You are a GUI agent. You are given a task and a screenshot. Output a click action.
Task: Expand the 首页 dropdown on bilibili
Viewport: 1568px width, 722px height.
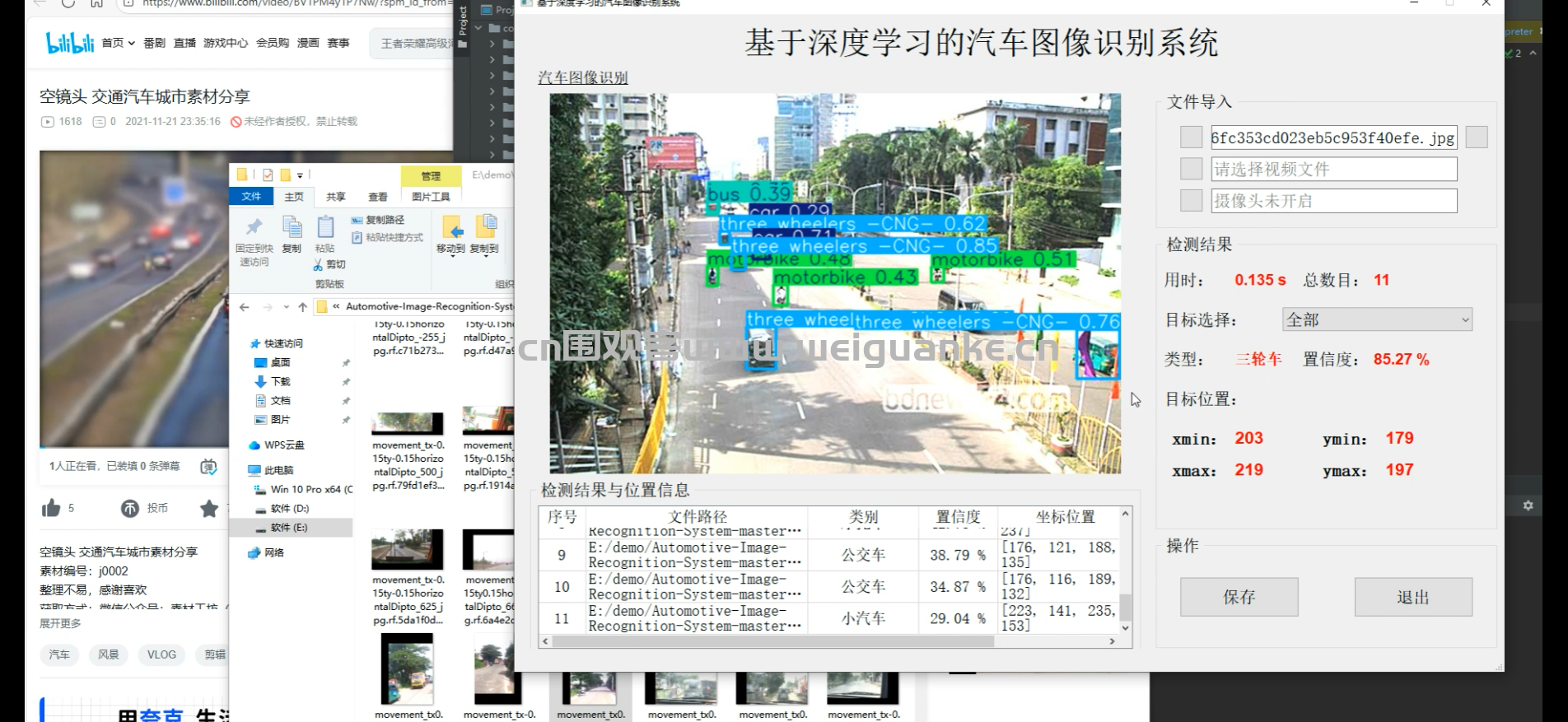[x=118, y=43]
